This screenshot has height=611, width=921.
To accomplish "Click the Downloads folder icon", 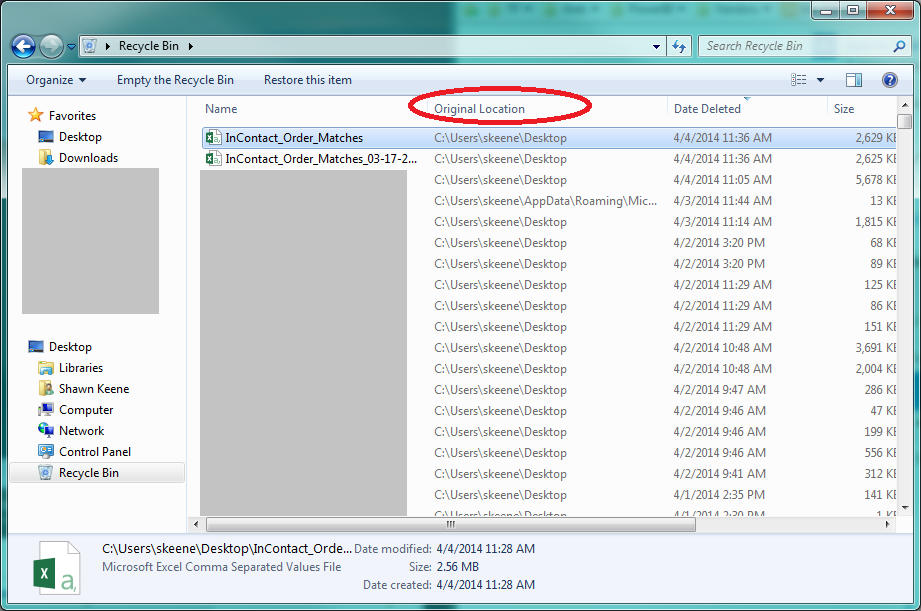I will (x=46, y=157).
